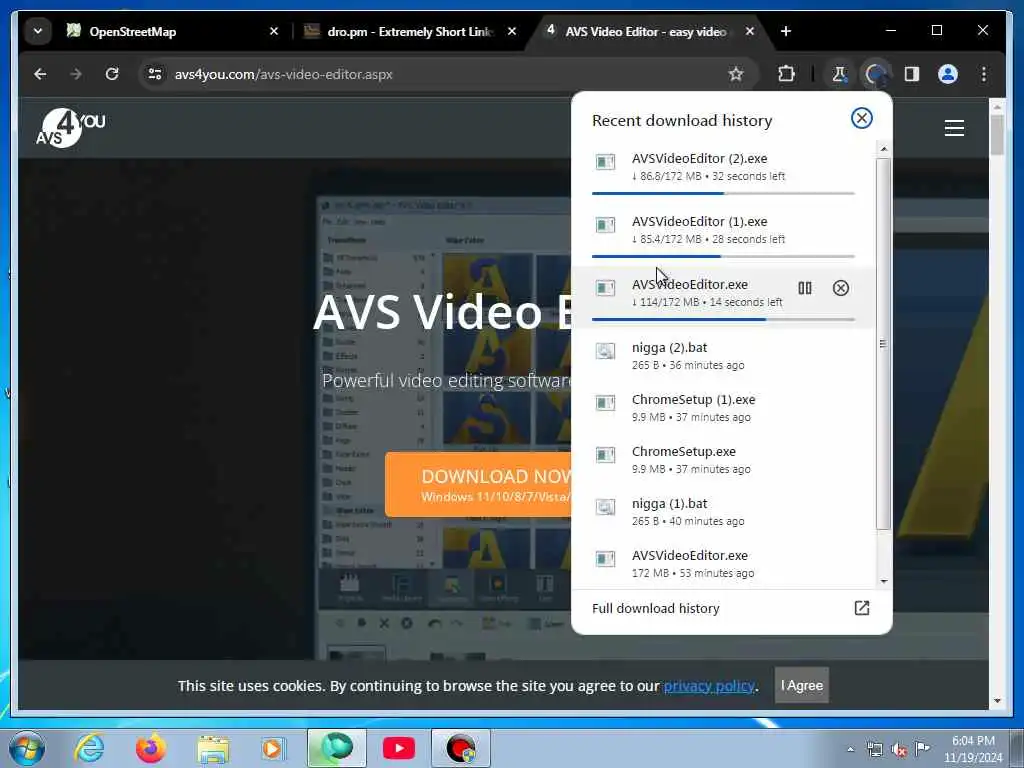This screenshot has width=1024, height=768.
Task: Open ChromeSetup.exe download entry
Action: tap(723, 460)
